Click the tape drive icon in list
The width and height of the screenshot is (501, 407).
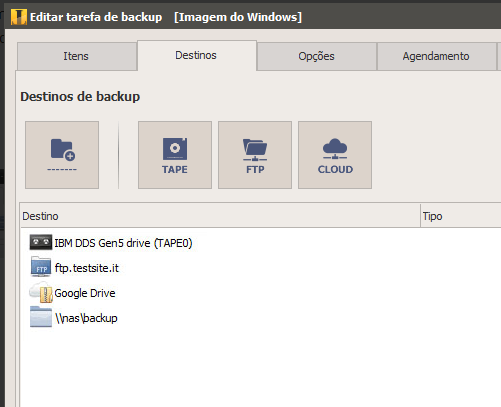41,242
